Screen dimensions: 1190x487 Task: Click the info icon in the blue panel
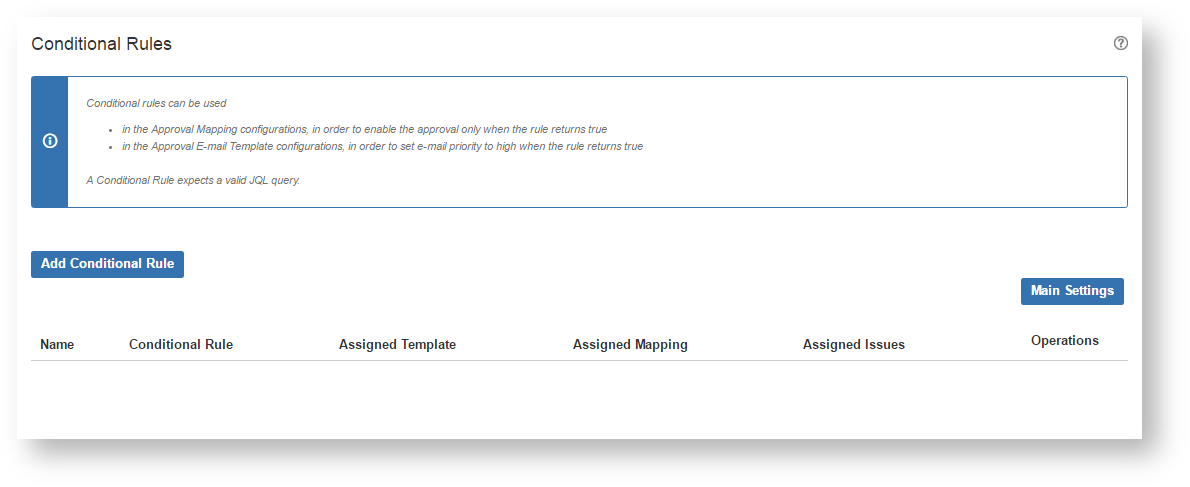point(50,141)
